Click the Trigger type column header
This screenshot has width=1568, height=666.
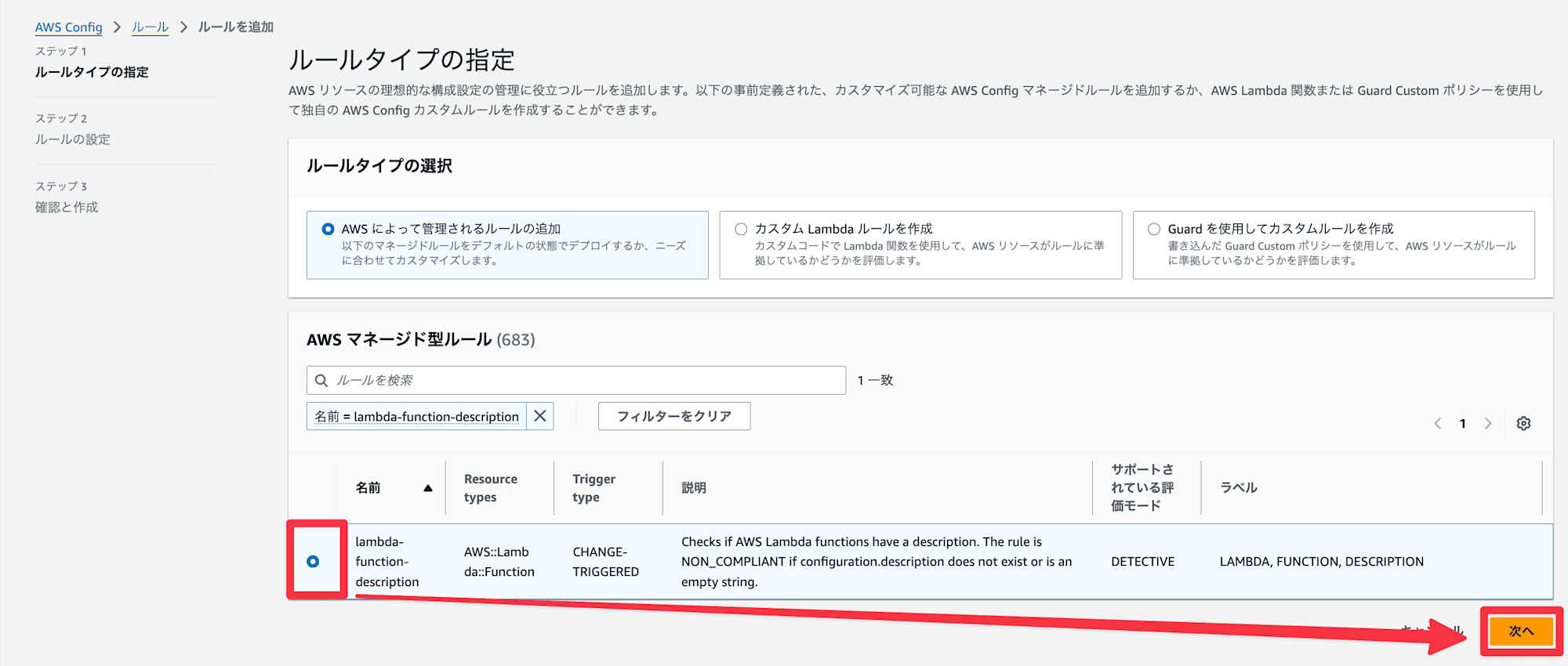click(593, 487)
